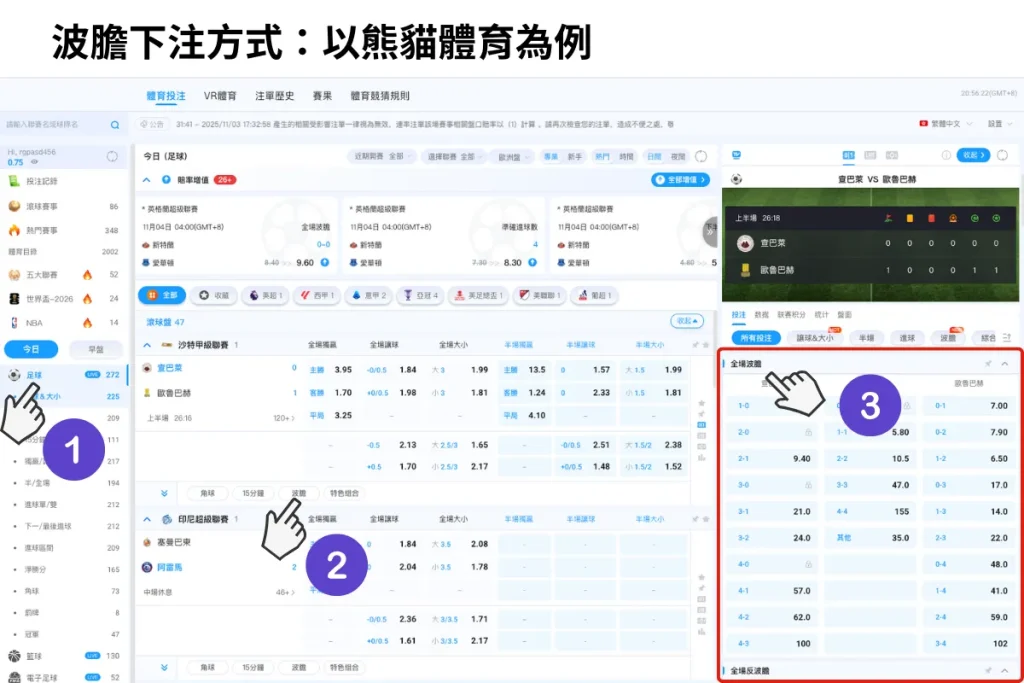
Task: Filter by 西甲 league chip
Action: click(x=317, y=295)
